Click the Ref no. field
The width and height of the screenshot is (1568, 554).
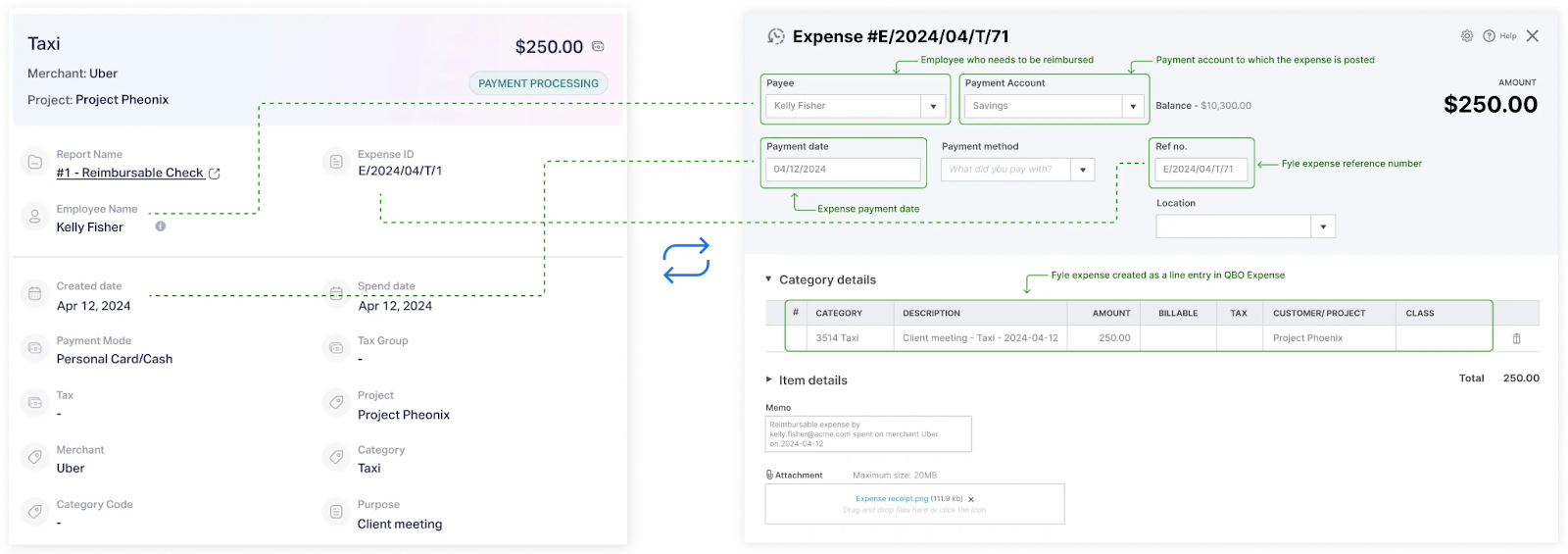(x=1201, y=170)
